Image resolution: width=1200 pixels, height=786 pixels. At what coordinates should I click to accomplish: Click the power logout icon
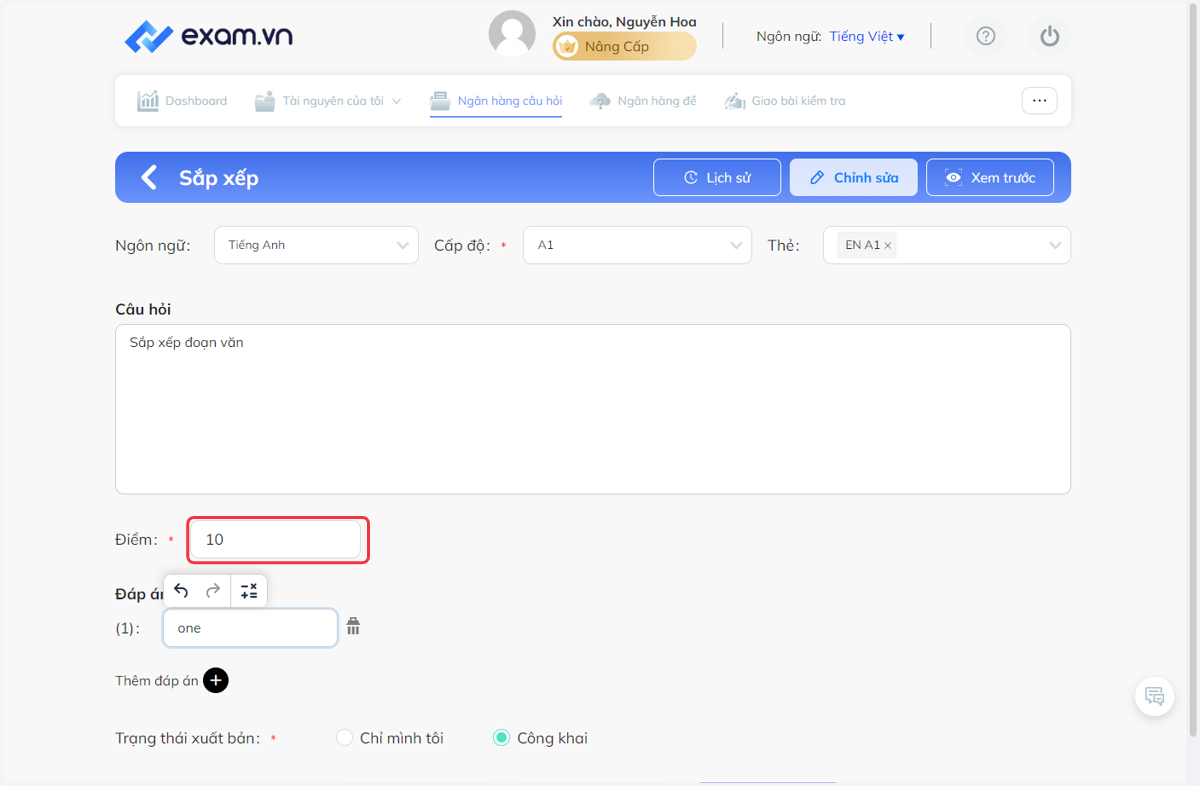[1049, 37]
